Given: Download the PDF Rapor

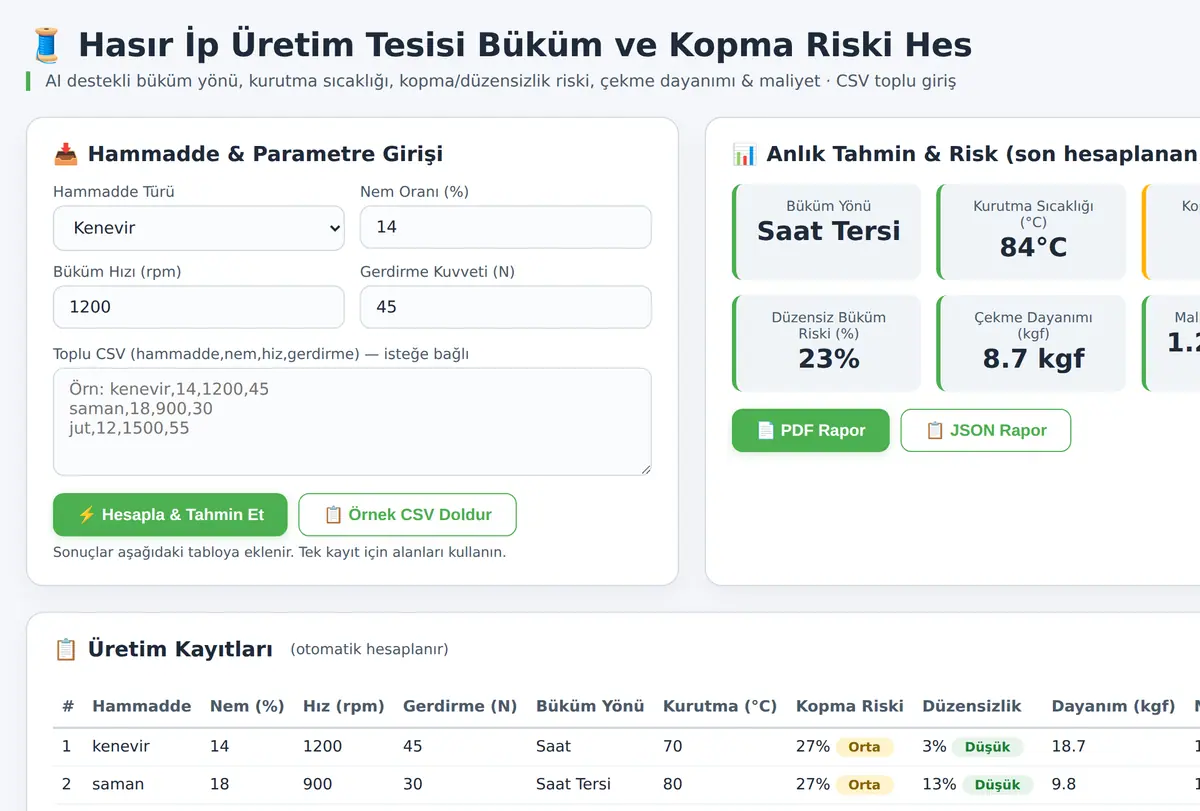Looking at the screenshot, I should [811, 430].
